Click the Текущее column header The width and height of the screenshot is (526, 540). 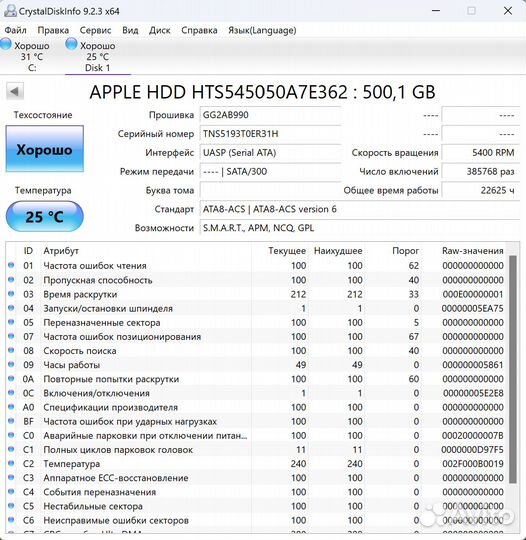coord(287,251)
